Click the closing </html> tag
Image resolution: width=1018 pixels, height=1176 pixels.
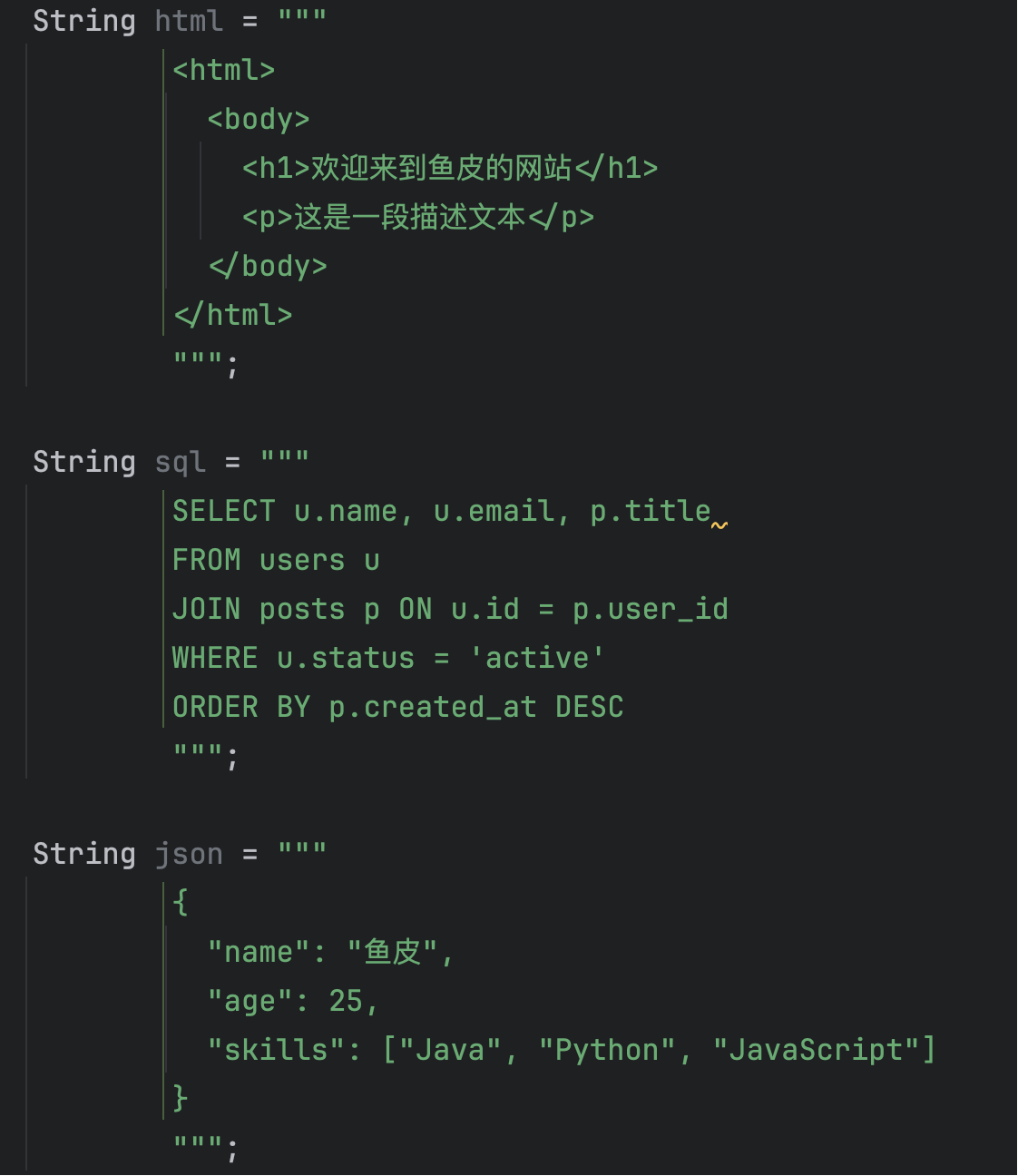pos(233,315)
